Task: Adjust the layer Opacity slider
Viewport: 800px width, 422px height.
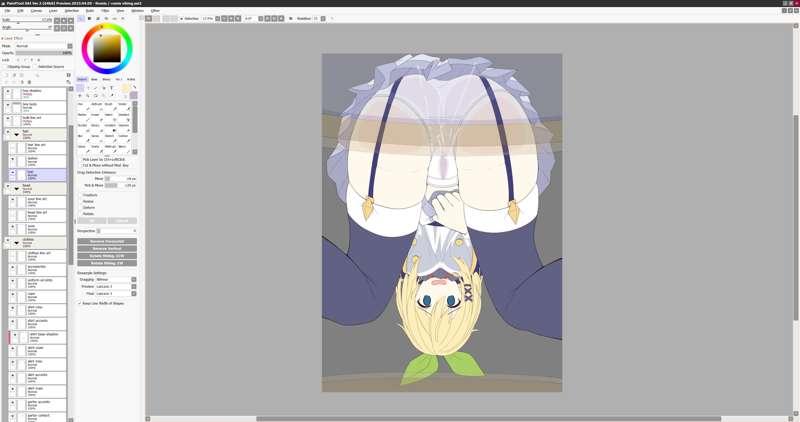Action: click(44, 53)
